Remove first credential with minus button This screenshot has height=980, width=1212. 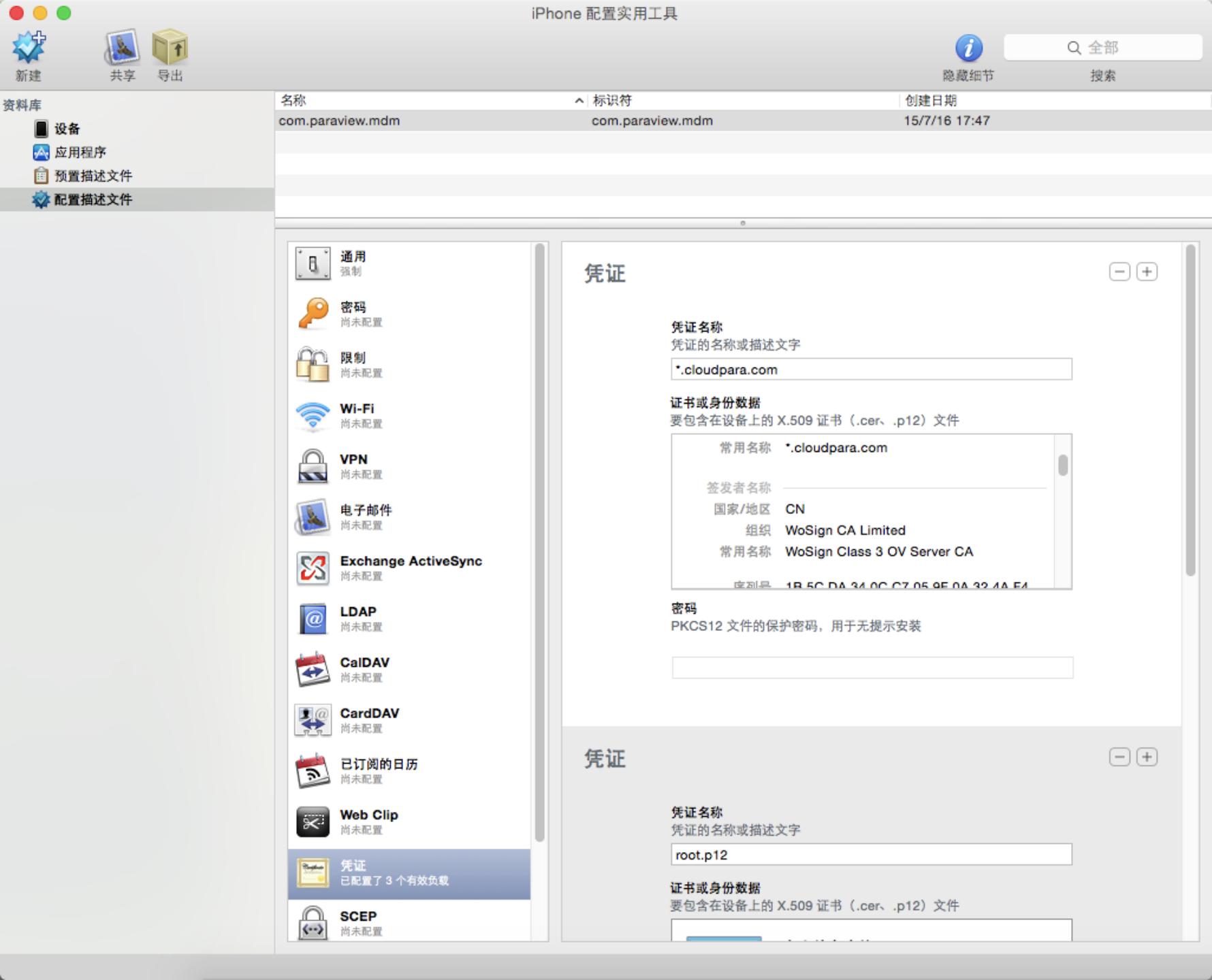[1119, 272]
